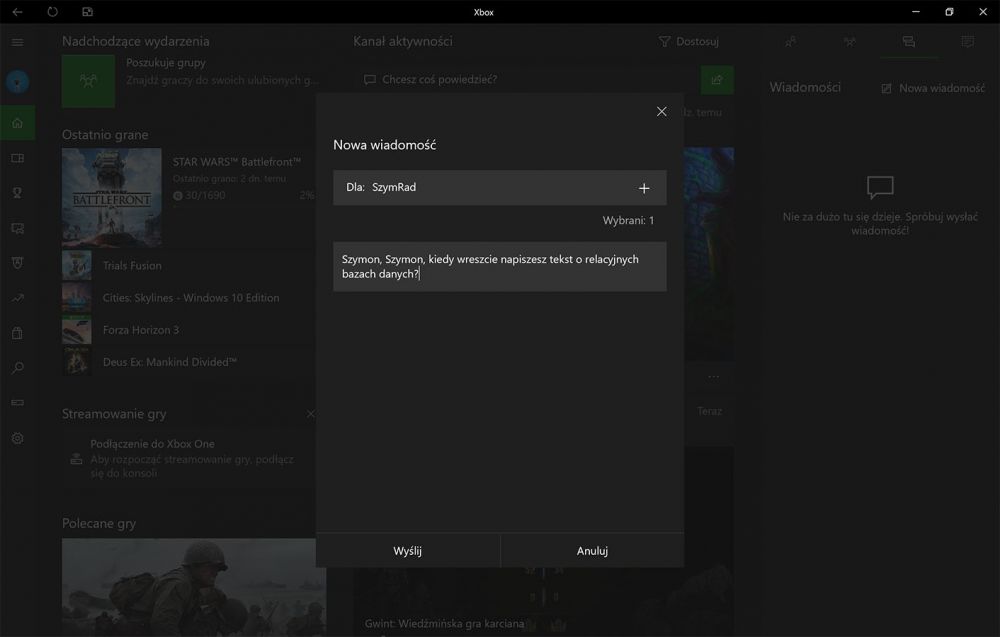Open Game DVR captures icon in sidebar
The height and width of the screenshot is (637, 1000).
click(x=17, y=228)
